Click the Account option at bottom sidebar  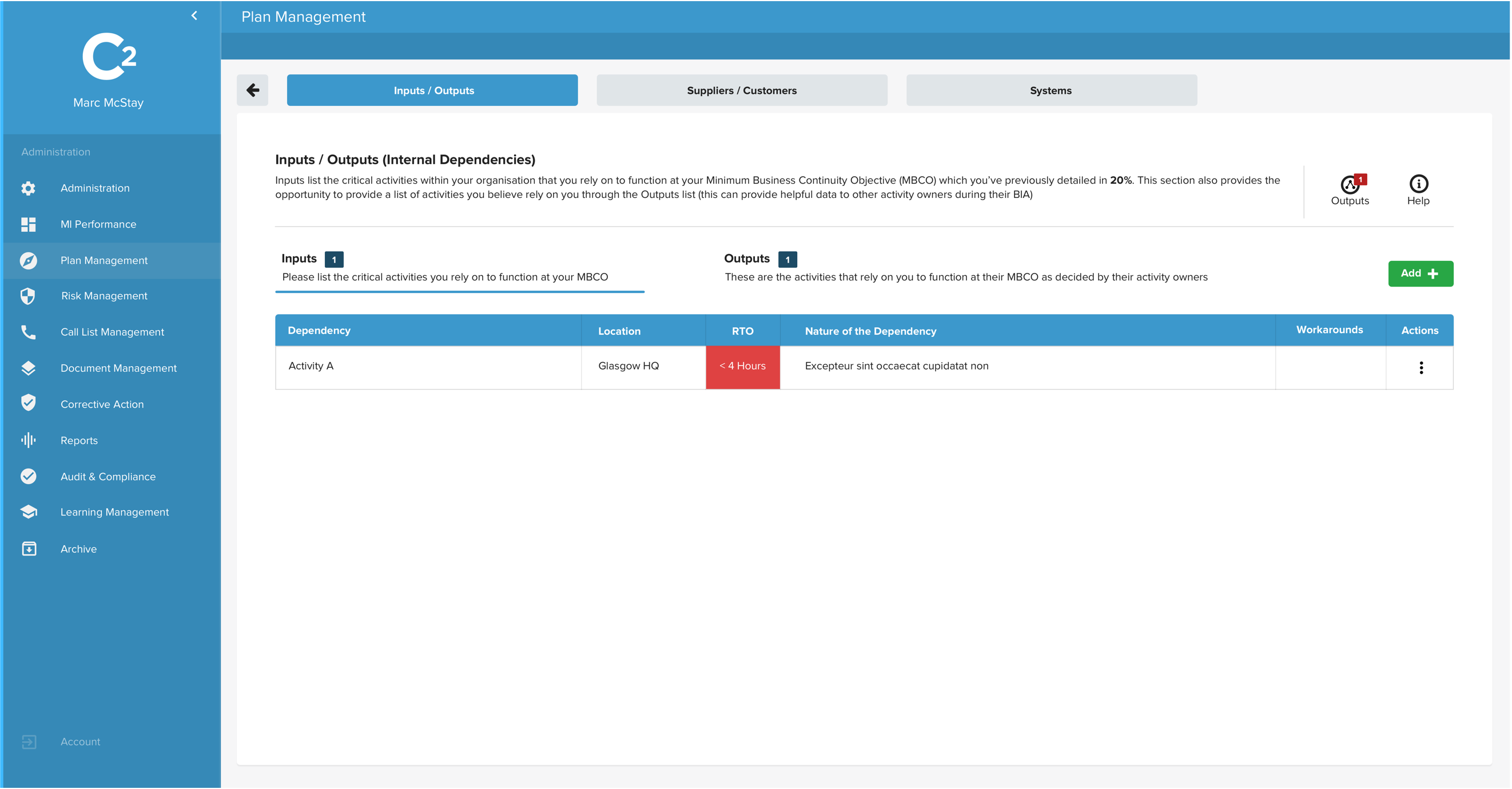click(80, 741)
